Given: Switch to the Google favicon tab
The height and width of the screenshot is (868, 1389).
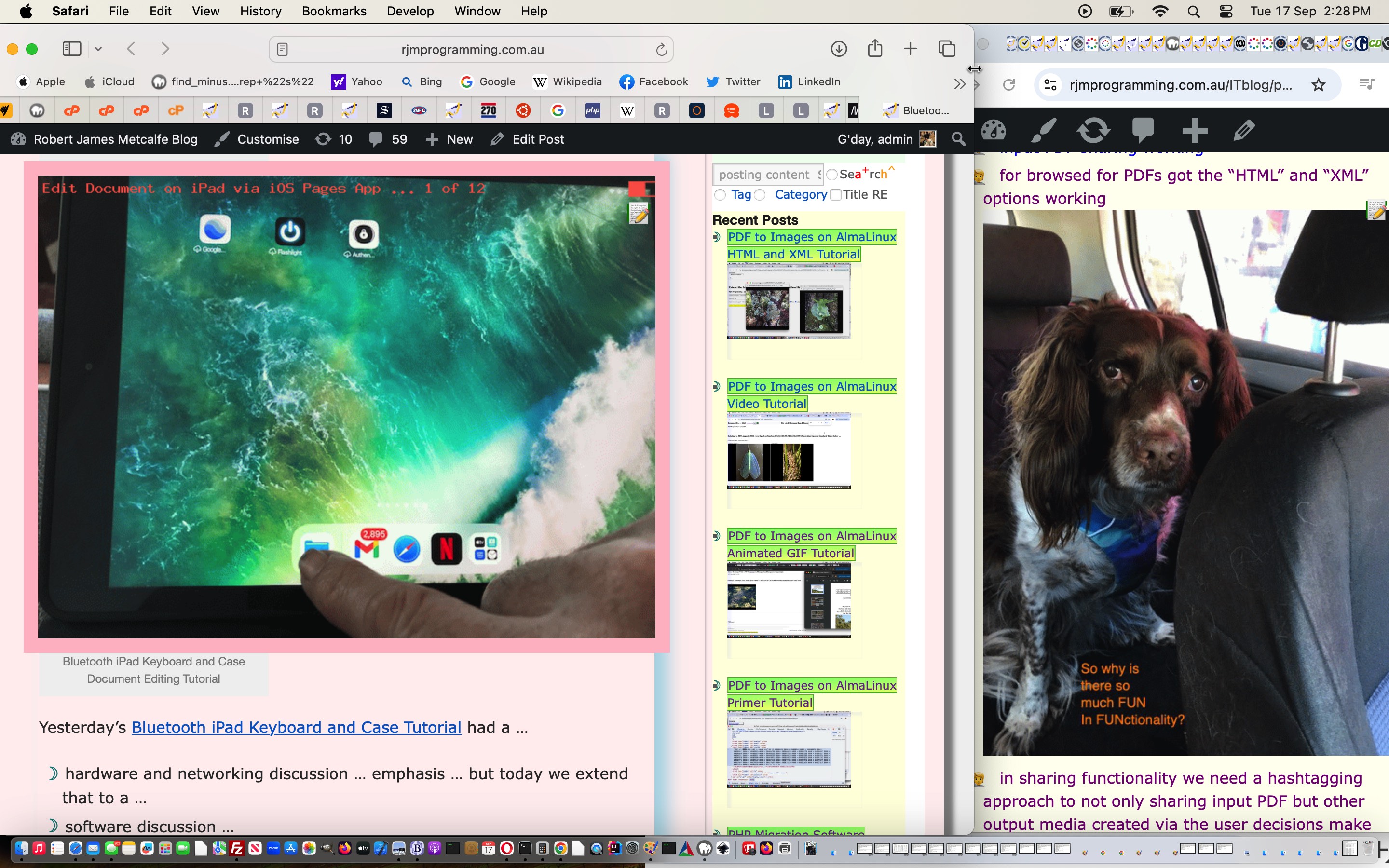Looking at the screenshot, I should click(x=558, y=110).
